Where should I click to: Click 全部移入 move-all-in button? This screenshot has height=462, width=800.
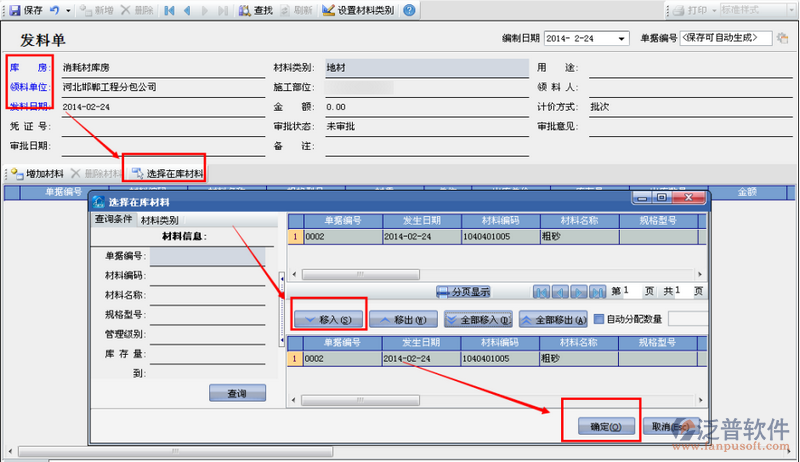[x=479, y=320]
